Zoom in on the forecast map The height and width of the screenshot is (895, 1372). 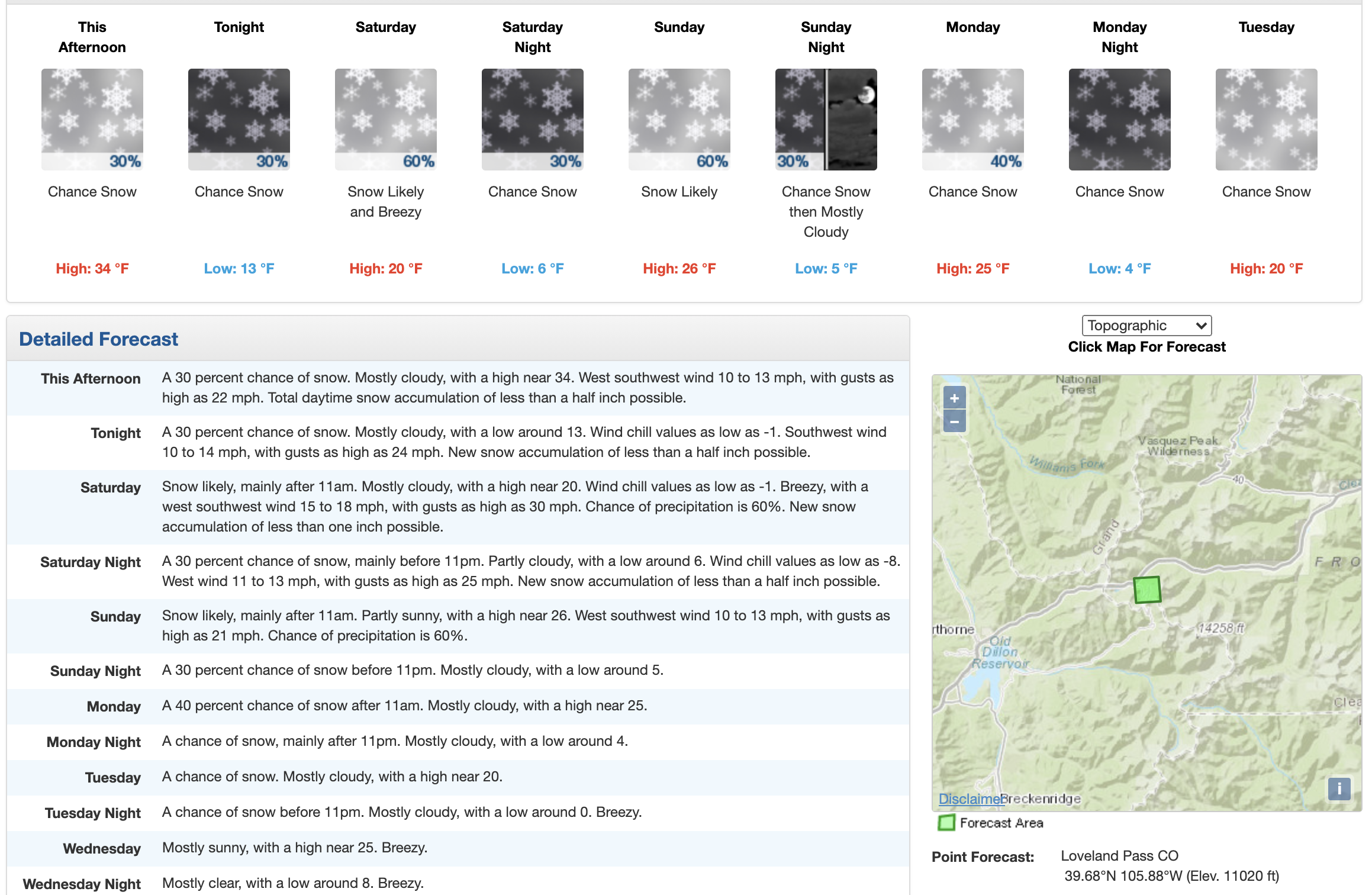[954, 398]
